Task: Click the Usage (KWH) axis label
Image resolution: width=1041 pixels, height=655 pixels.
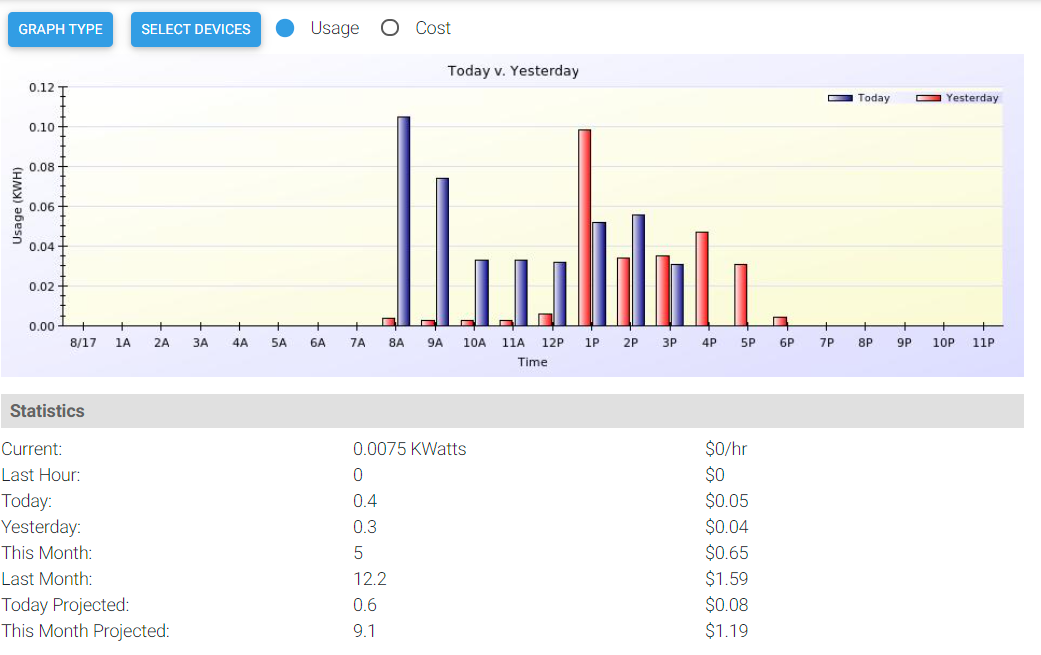Action: tap(18, 207)
